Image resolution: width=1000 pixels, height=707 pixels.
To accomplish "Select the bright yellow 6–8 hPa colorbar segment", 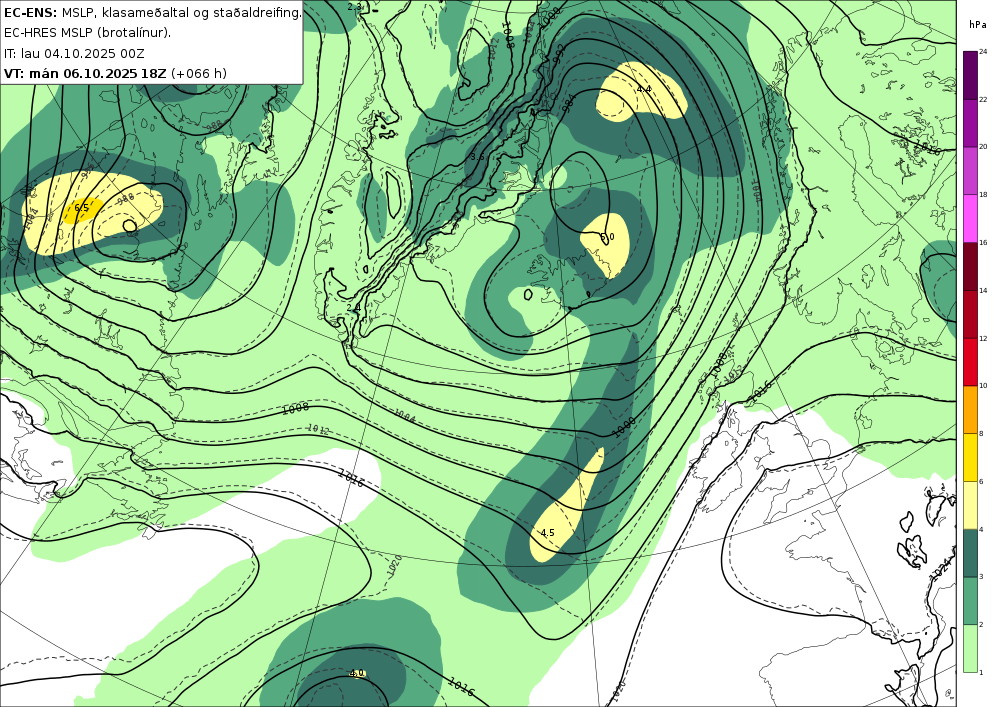I will (970, 457).
